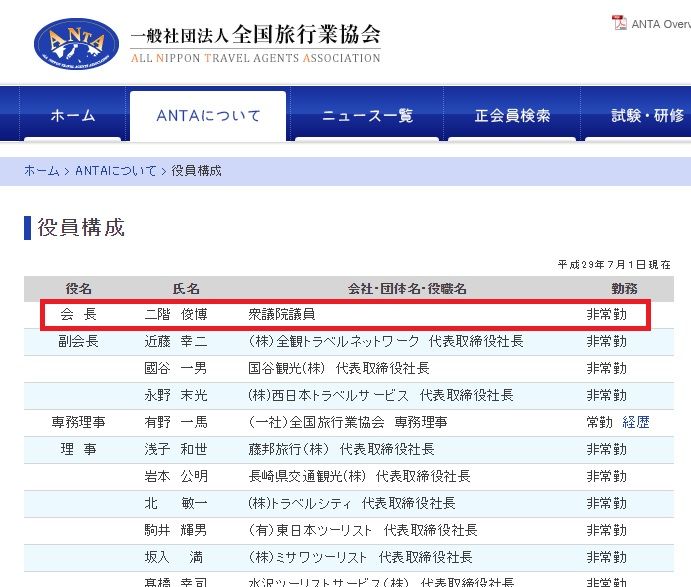The width and height of the screenshot is (691, 587).
Task: Select the name 國谷 一男
Action: pyautogui.click(x=176, y=368)
